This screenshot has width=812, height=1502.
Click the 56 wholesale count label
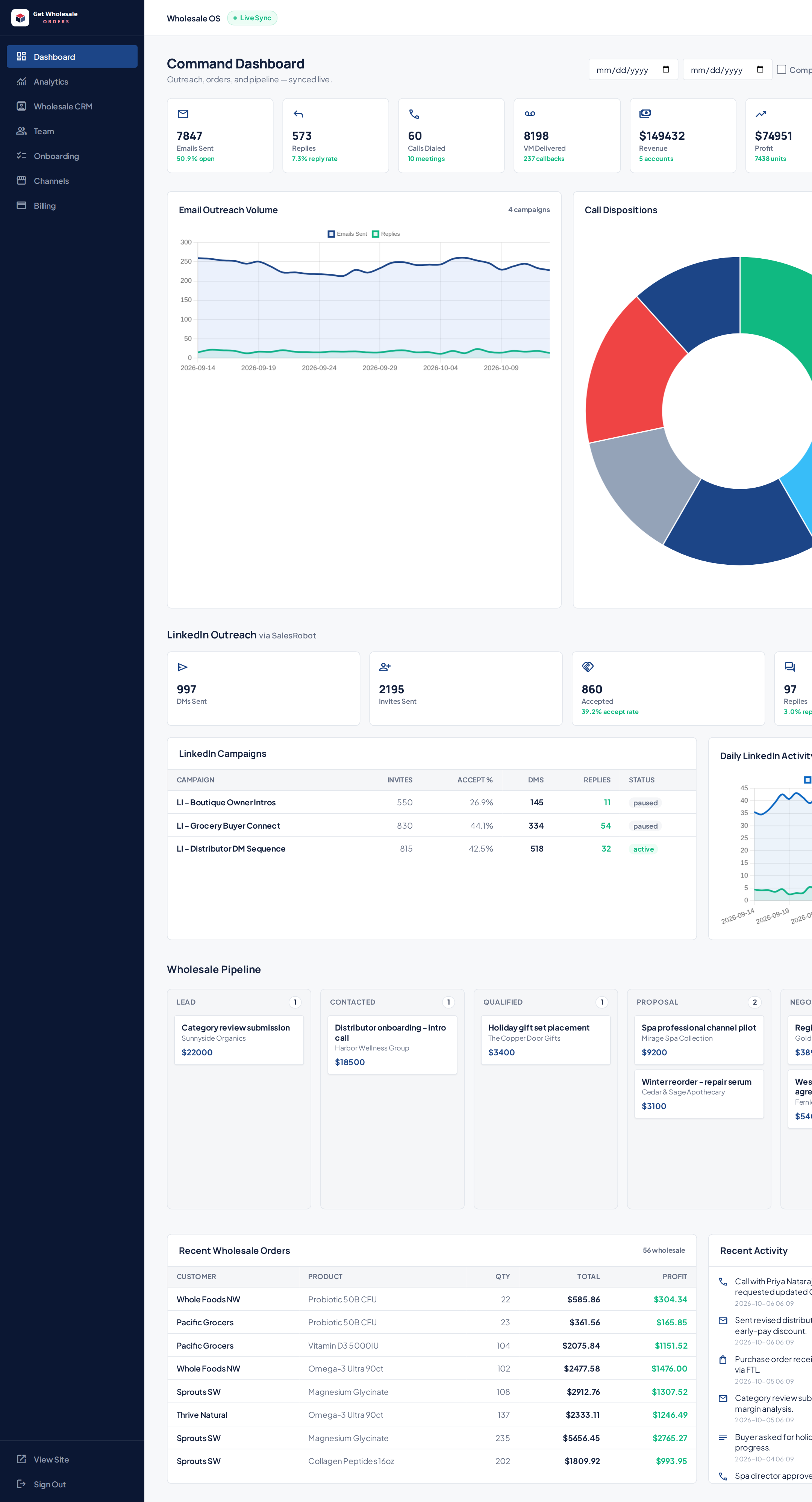[664, 1250]
